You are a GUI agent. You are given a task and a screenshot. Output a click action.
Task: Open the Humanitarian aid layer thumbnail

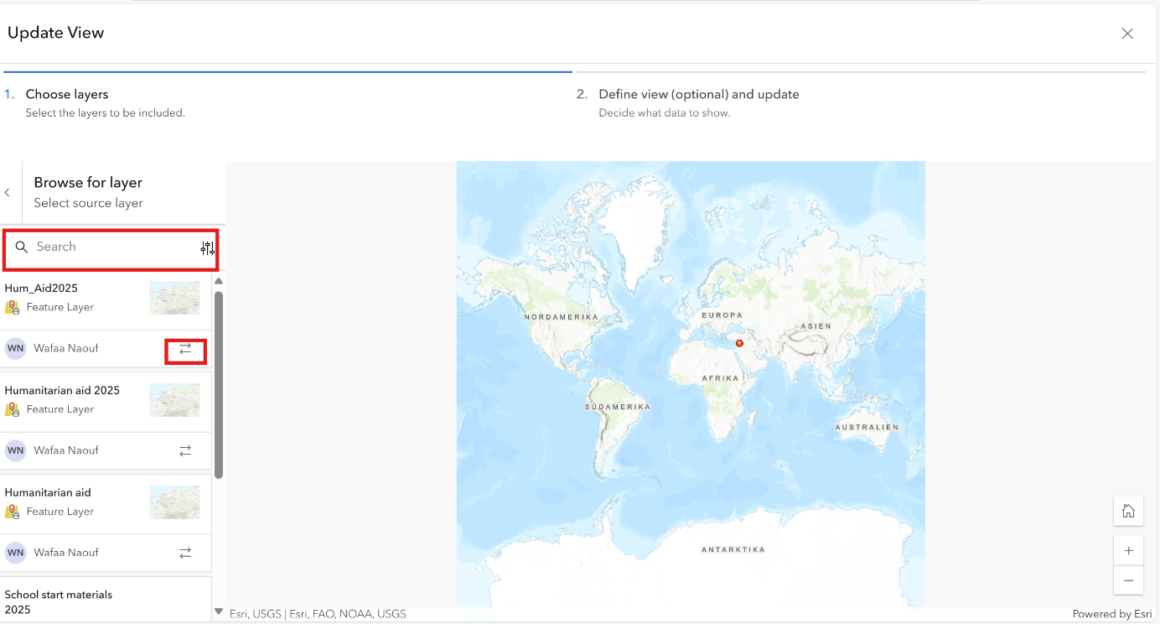coord(175,502)
